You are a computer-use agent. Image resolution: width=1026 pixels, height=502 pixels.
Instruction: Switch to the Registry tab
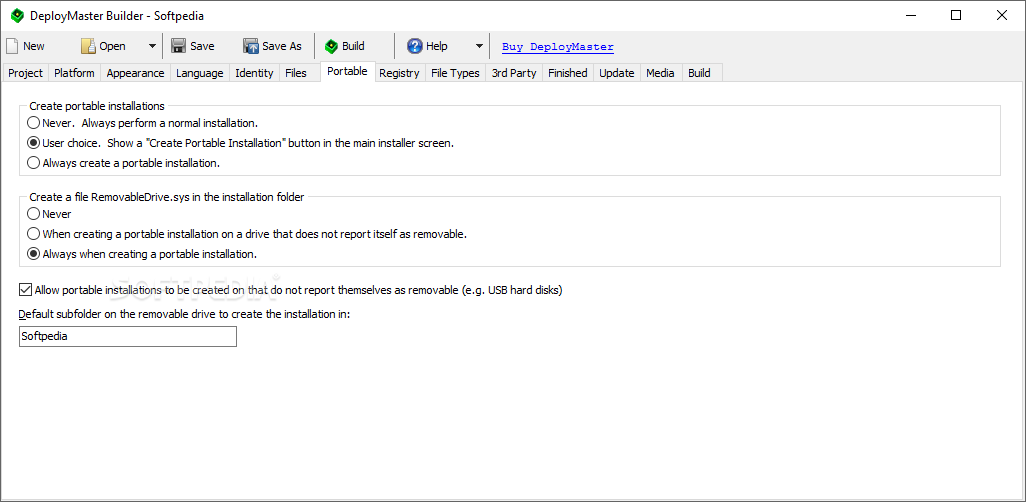pyautogui.click(x=399, y=73)
